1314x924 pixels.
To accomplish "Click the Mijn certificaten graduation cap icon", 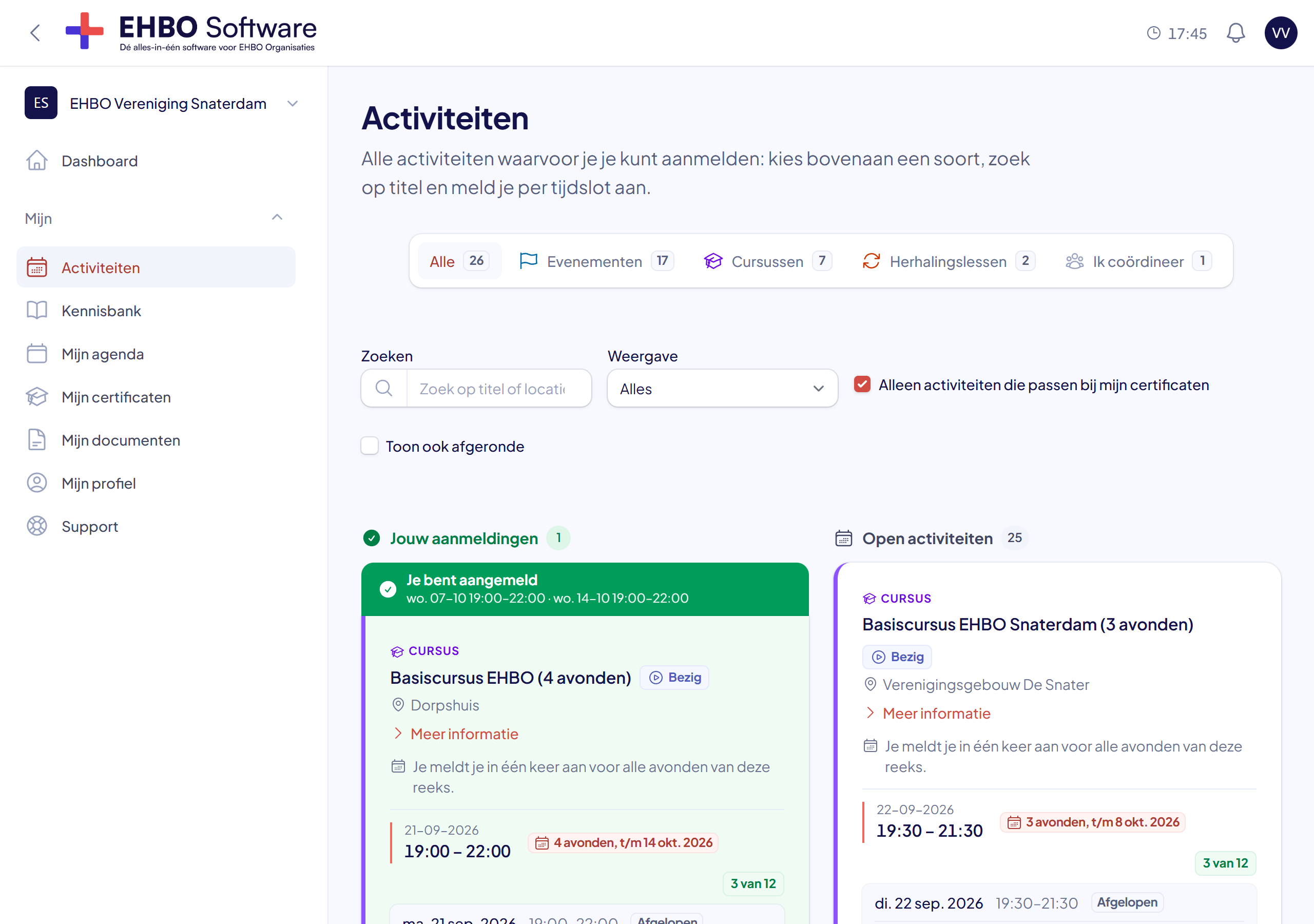I will [36, 397].
